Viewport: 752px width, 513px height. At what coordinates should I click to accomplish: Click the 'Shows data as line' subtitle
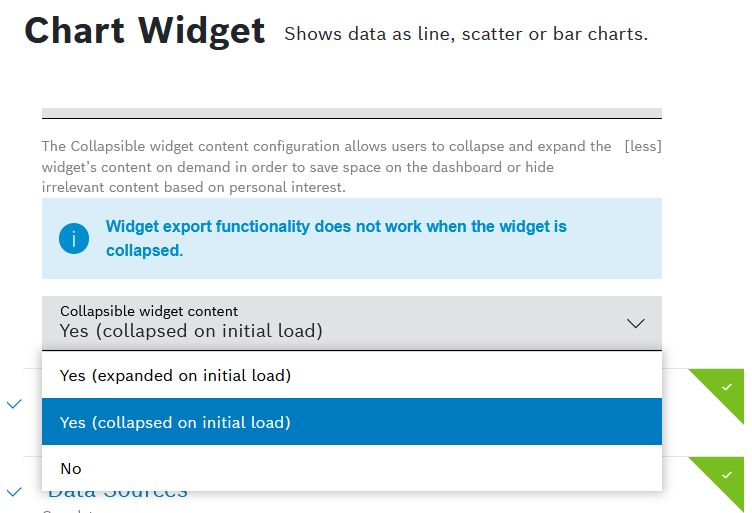(x=466, y=34)
